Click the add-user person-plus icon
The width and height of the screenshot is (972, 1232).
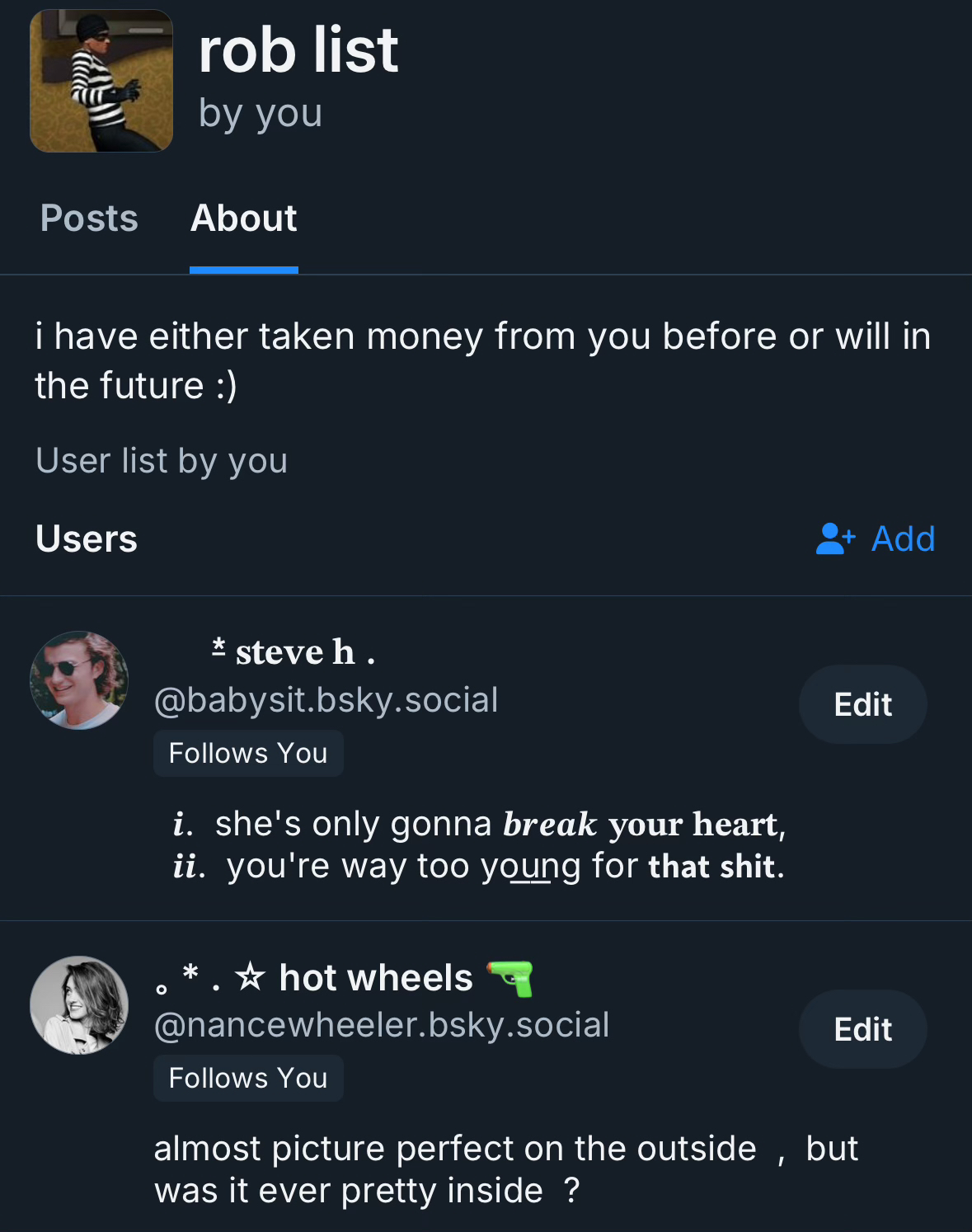(835, 538)
